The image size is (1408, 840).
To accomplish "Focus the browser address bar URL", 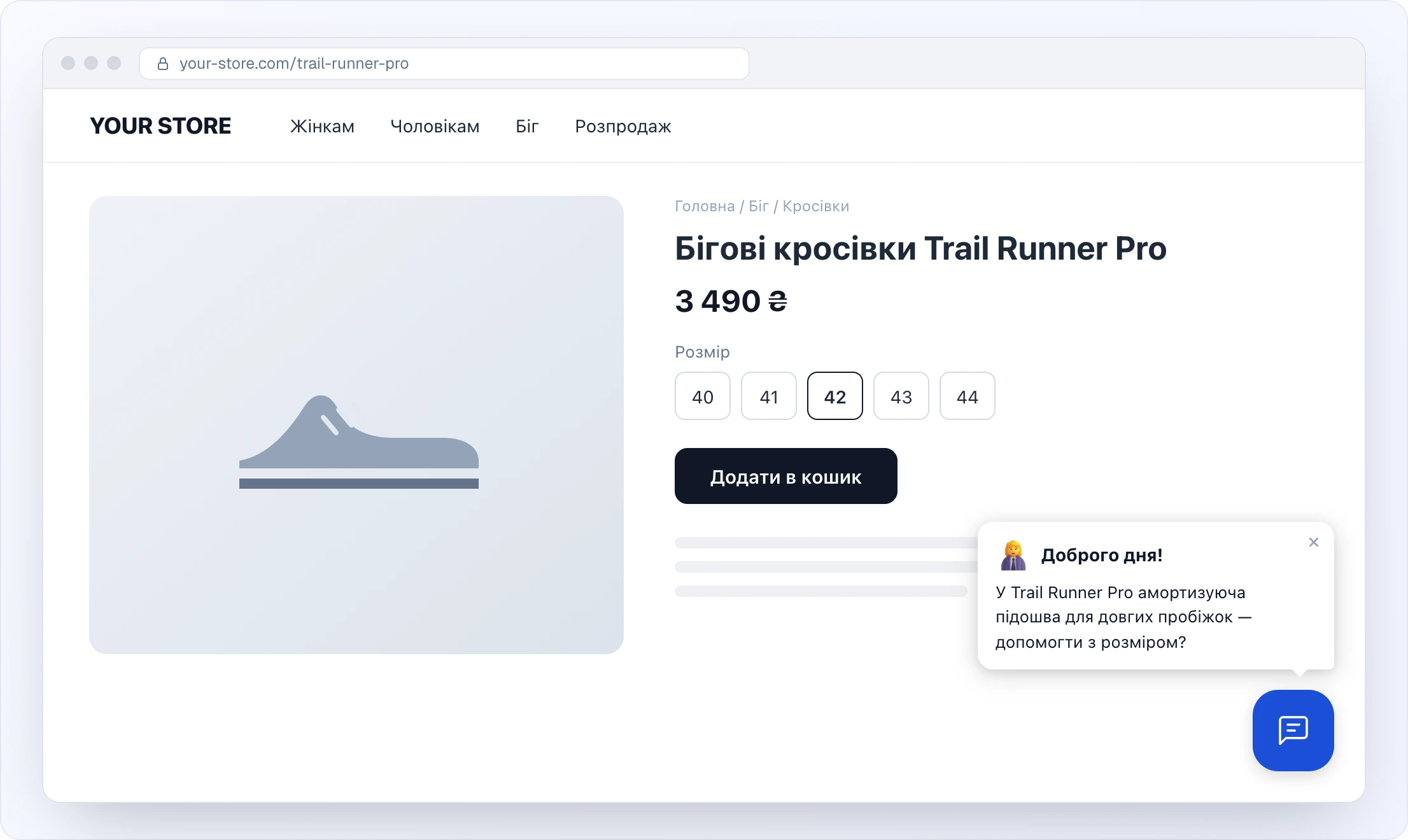I will [x=444, y=64].
